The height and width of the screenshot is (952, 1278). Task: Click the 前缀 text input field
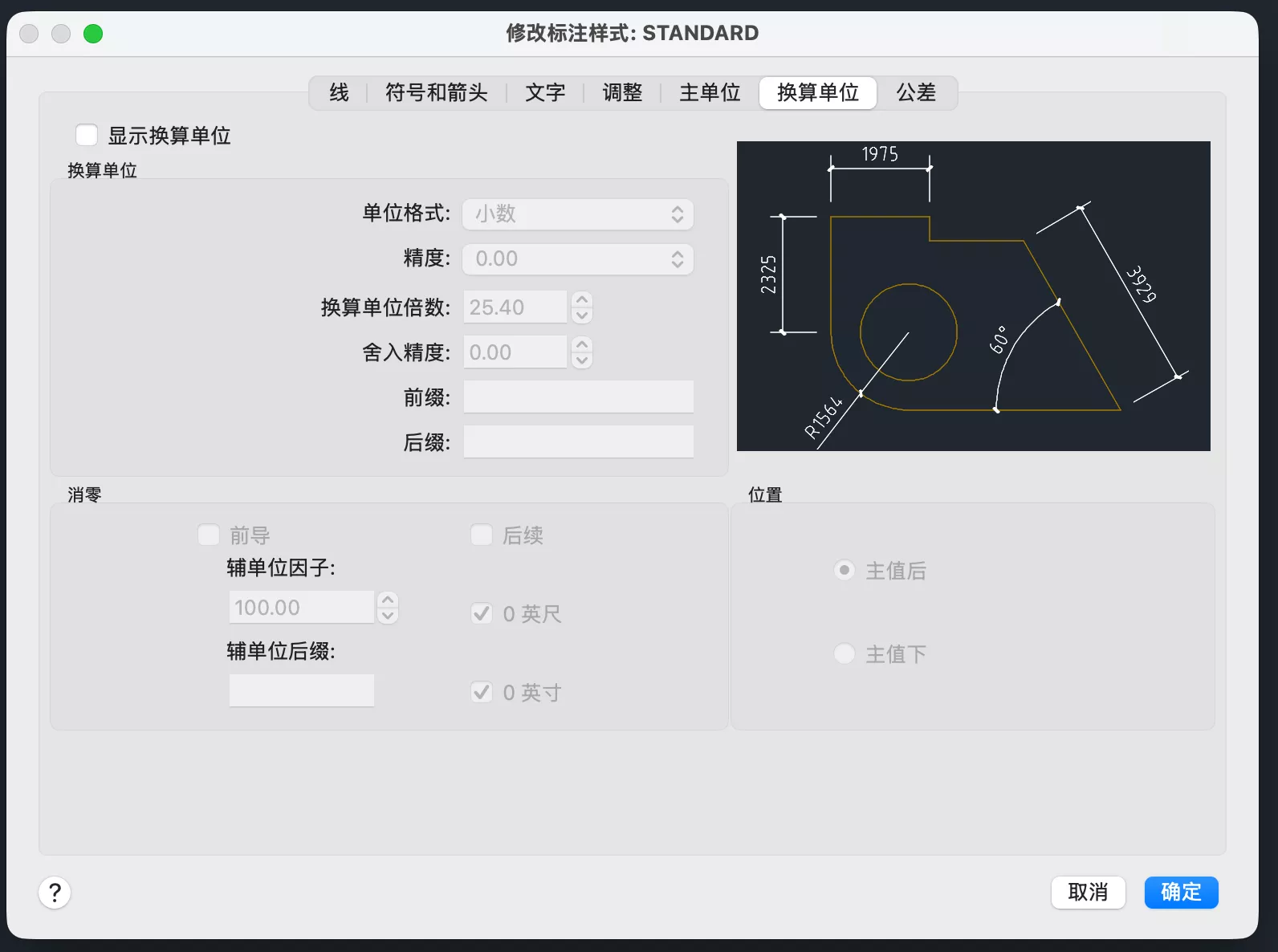(578, 397)
